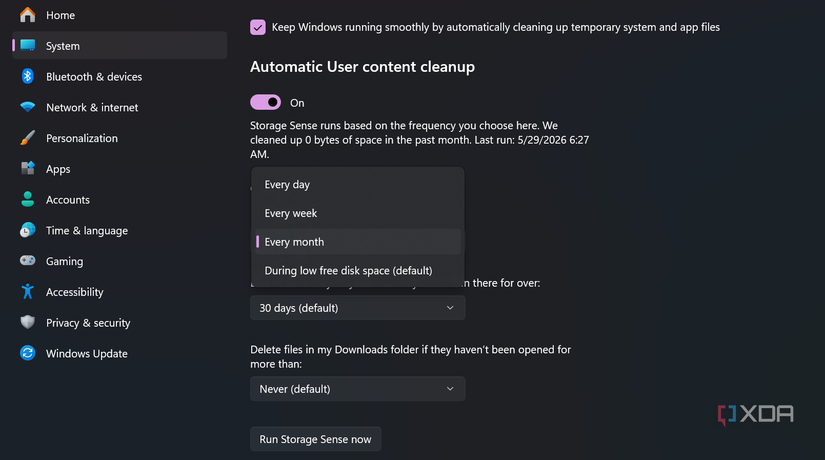Select System in the sidebar
The height and width of the screenshot is (460, 825).
(x=119, y=45)
